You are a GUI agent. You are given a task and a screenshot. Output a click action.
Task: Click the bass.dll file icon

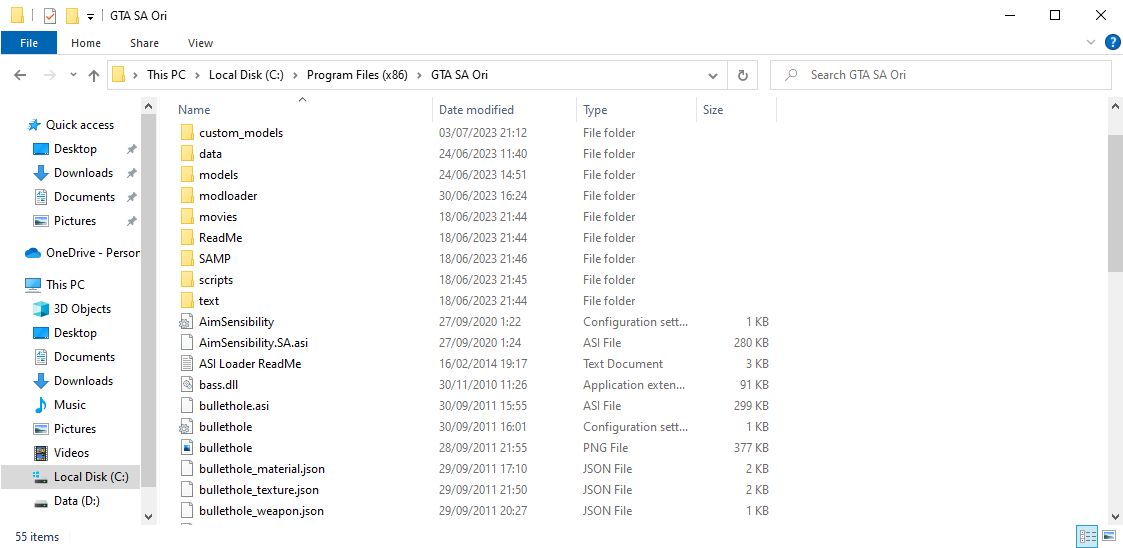(187, 385)
